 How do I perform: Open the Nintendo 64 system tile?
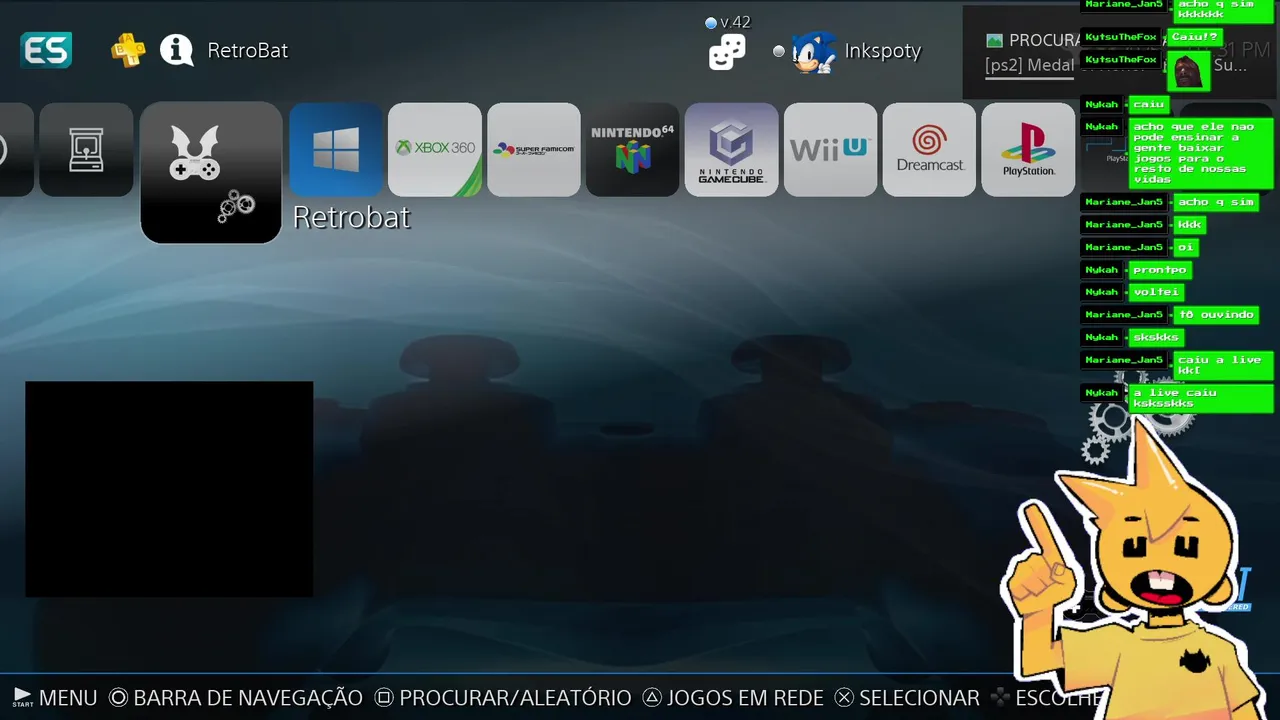633,150
